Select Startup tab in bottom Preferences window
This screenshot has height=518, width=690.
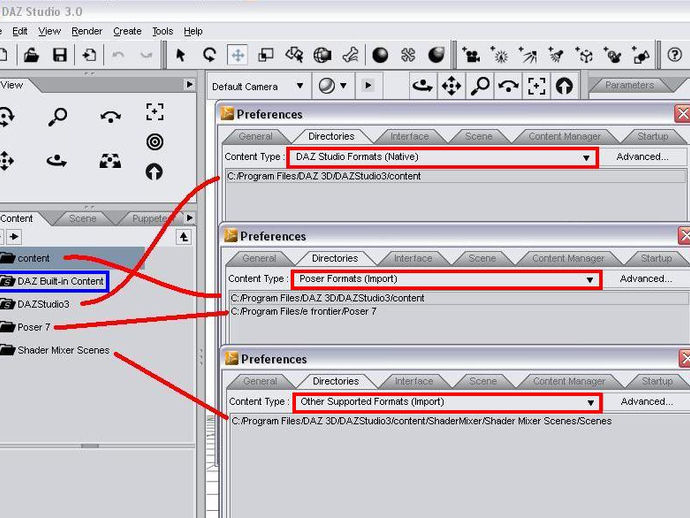pos(657,381)
